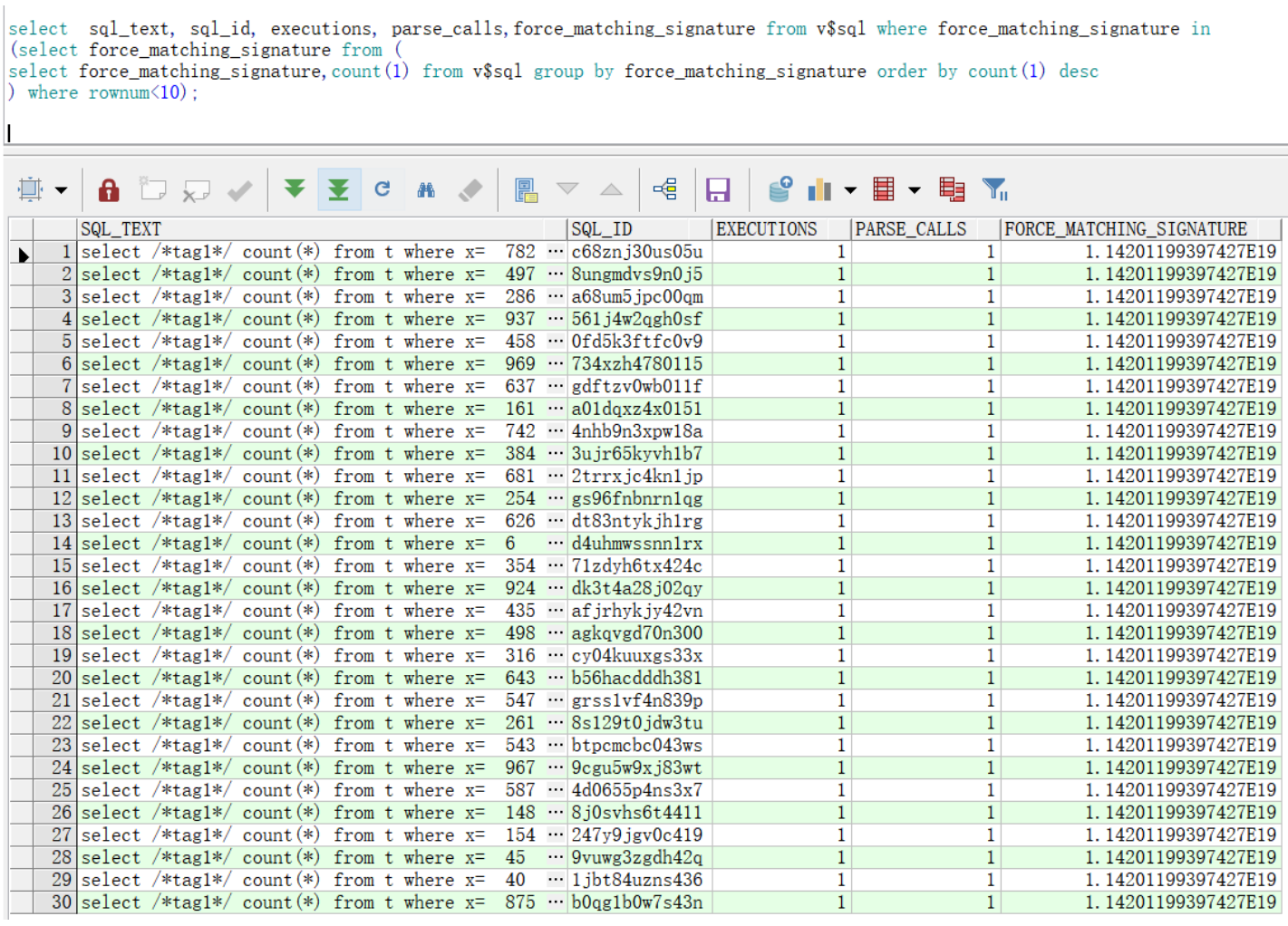The width and height of the screenshot is (1288, 926).
Task: Click the binoculars find icon
Action: [426, 189]
